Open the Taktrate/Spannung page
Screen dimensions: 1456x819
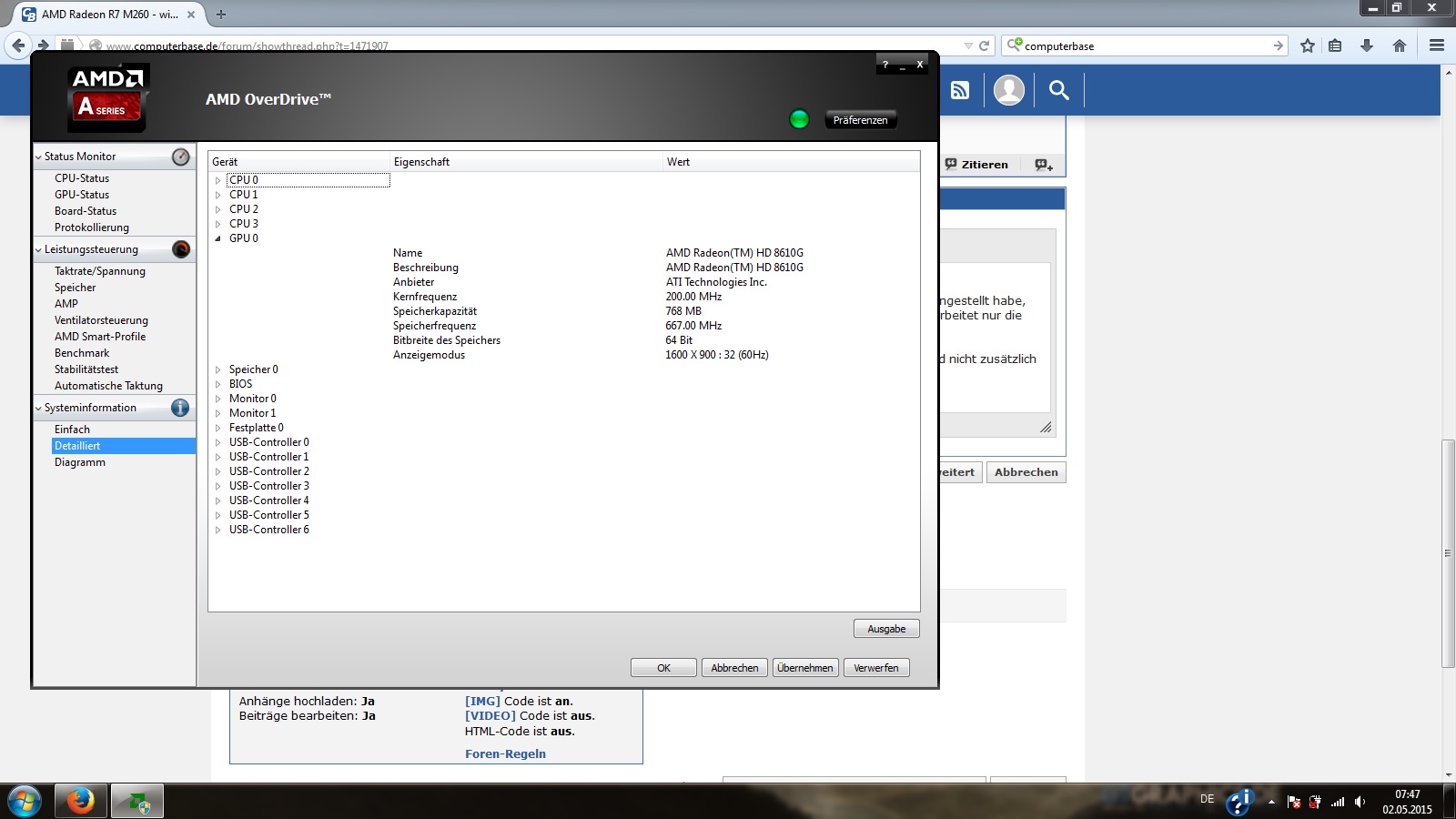tap(100, 271)
